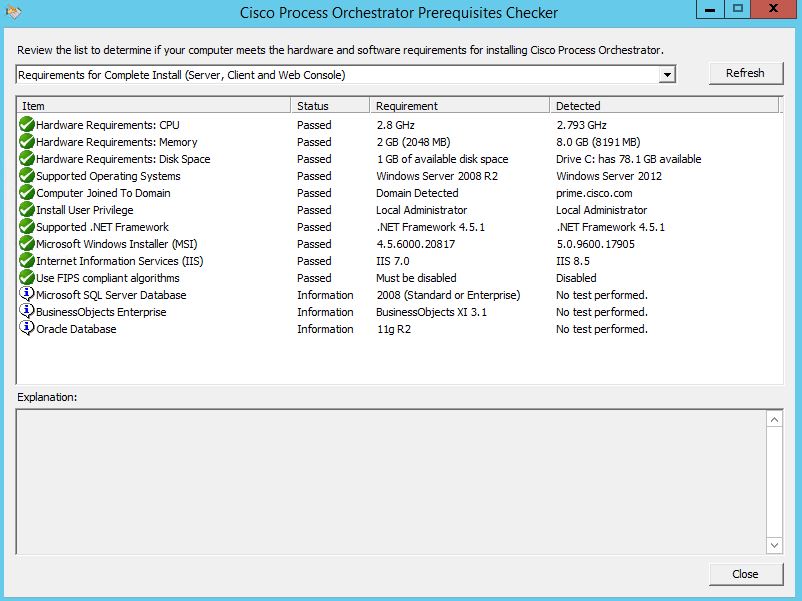Sort by the Detected column header
Viewport: 802px width, 601px height.
coord(664,105)
